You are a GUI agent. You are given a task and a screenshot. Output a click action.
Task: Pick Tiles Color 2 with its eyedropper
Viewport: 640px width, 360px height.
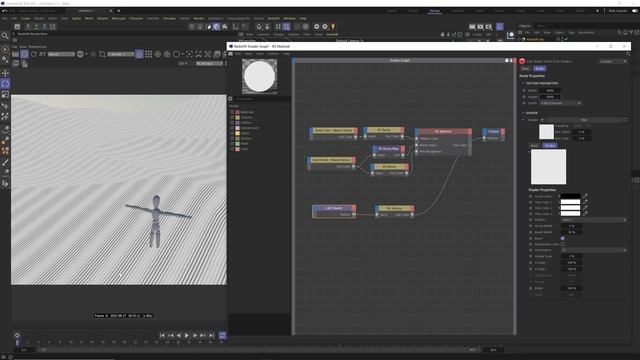click(x=585, y=208)
